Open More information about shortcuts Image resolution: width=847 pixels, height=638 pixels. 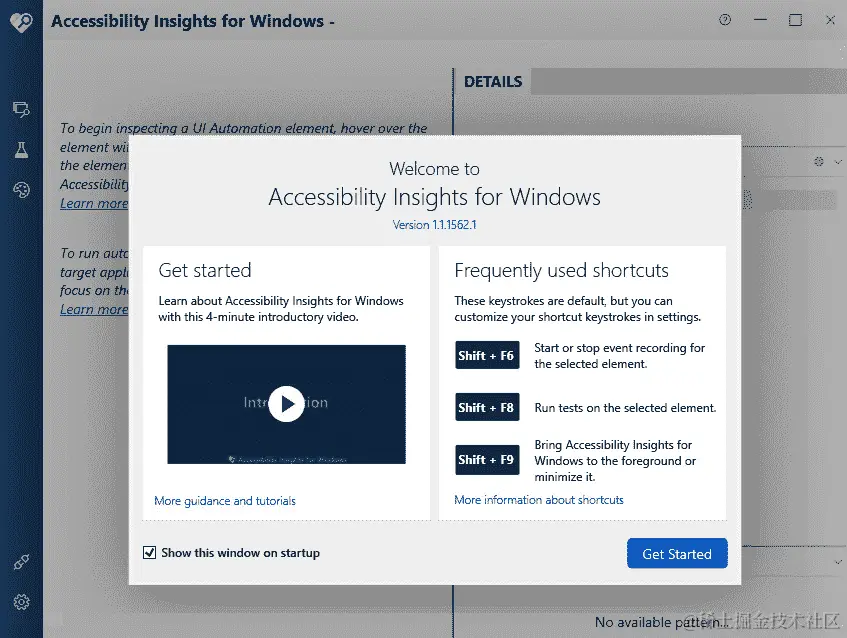tap(539, 499)
